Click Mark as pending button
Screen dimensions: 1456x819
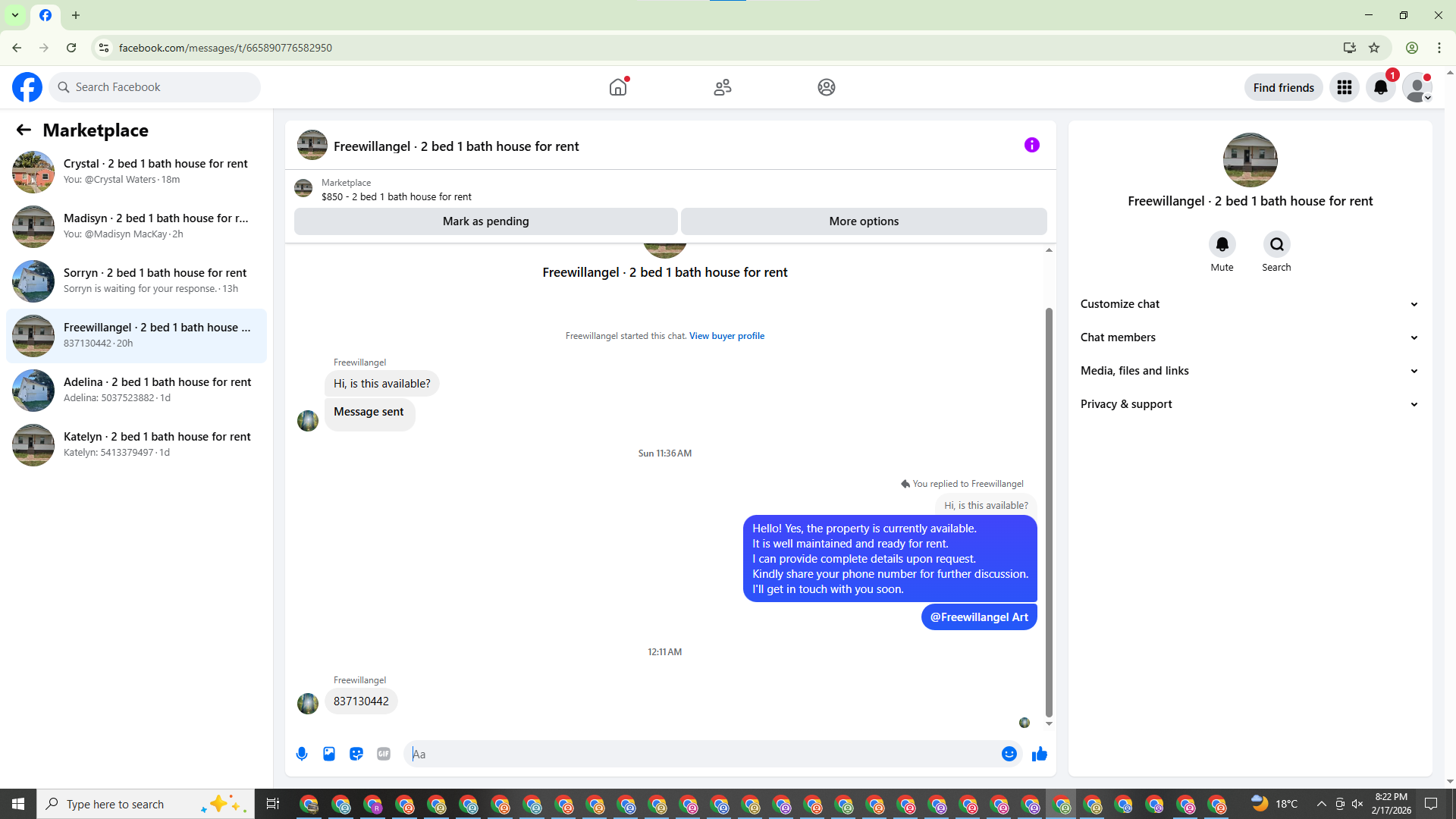tap(485, 221)
